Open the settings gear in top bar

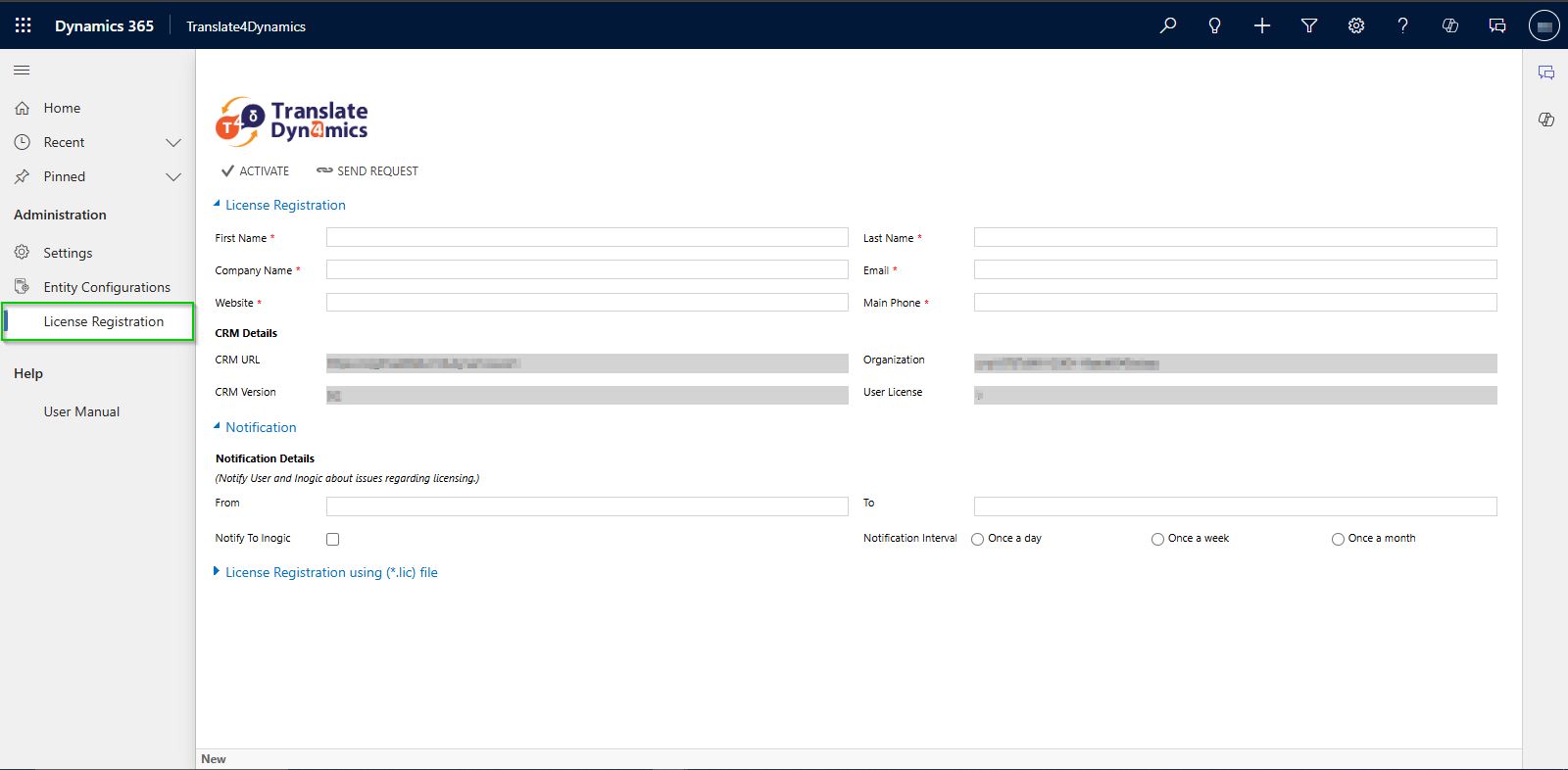(1355, 25)
